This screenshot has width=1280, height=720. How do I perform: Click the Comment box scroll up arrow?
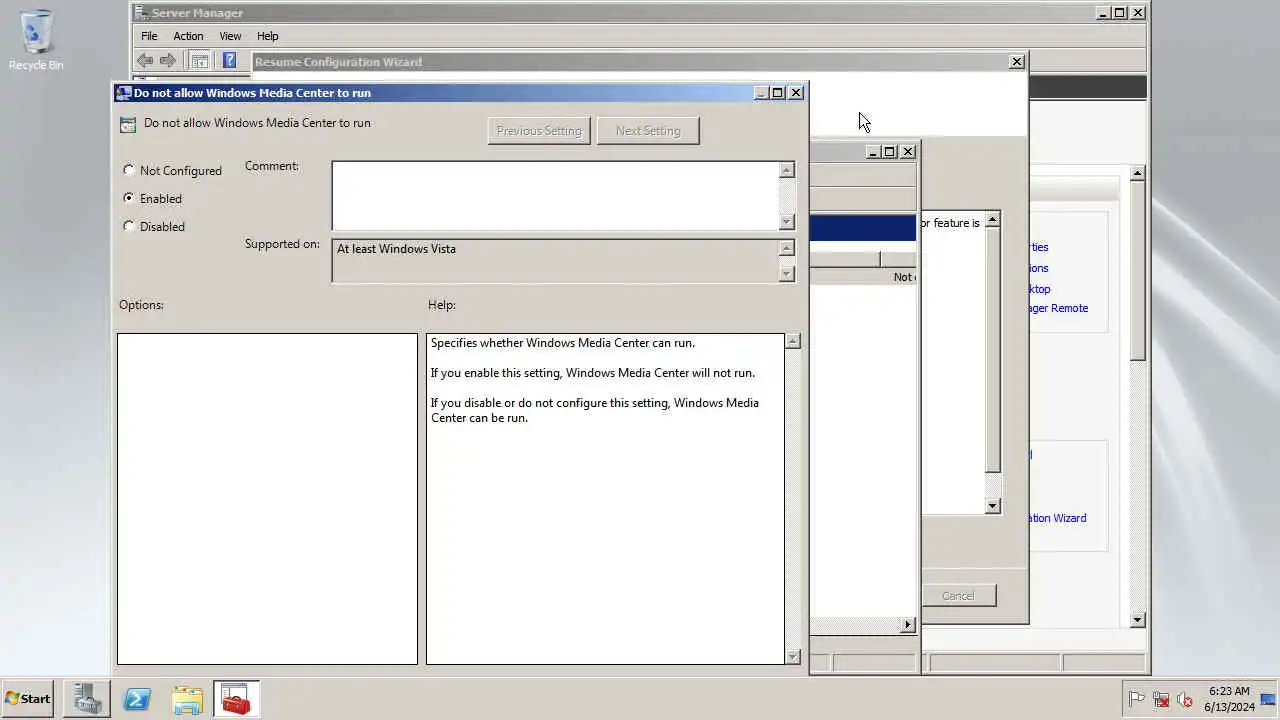pos(787,170)
